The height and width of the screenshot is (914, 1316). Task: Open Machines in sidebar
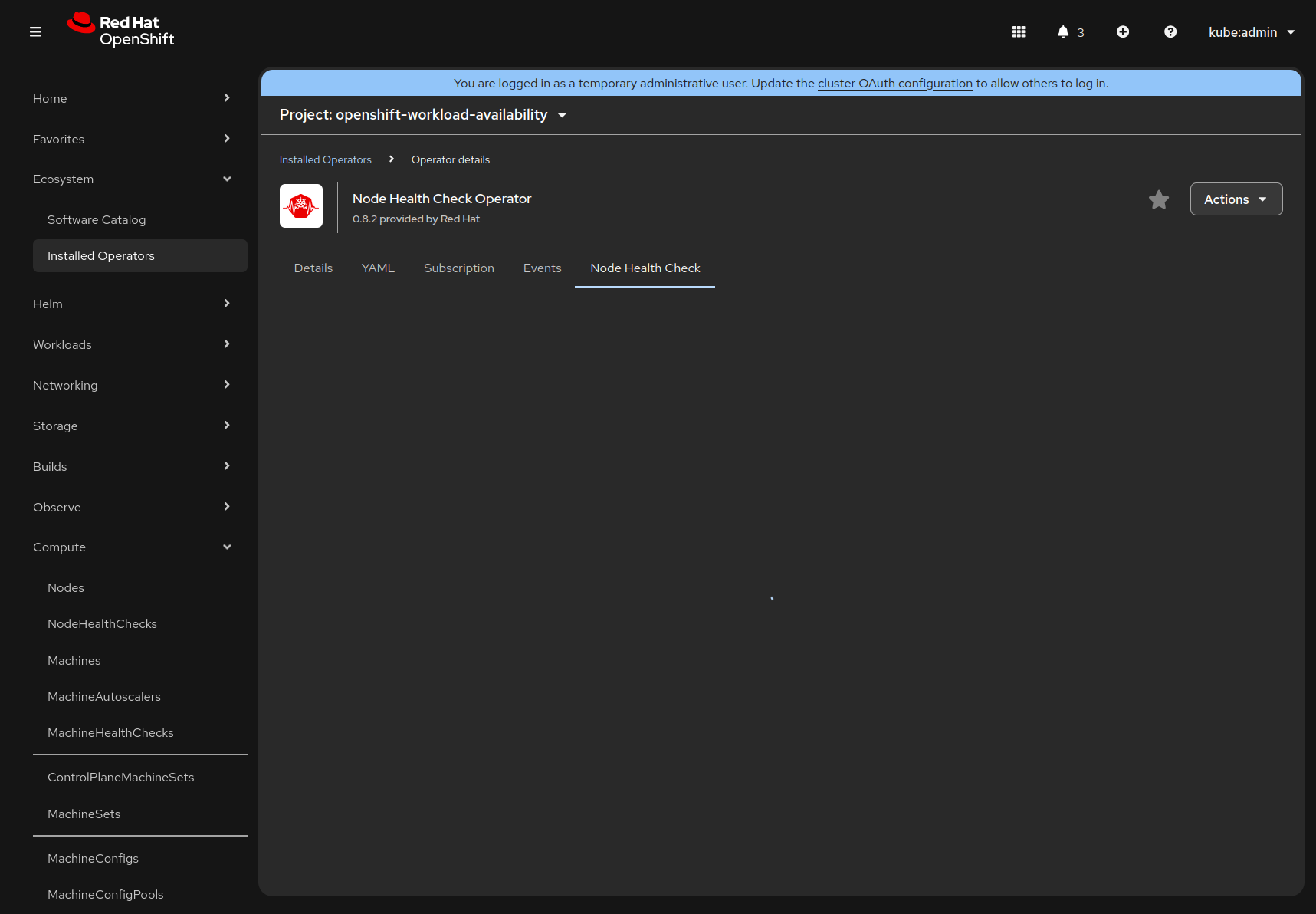click(140, 660)
